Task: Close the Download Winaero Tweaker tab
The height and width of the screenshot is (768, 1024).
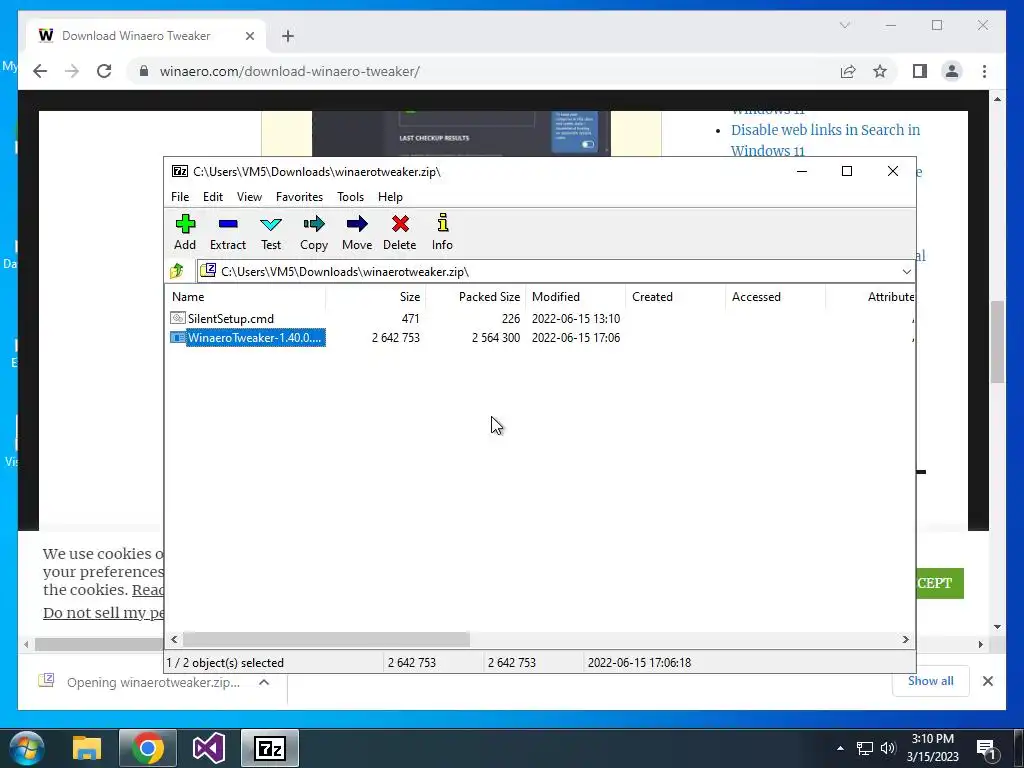Action: tap(249, 36)
